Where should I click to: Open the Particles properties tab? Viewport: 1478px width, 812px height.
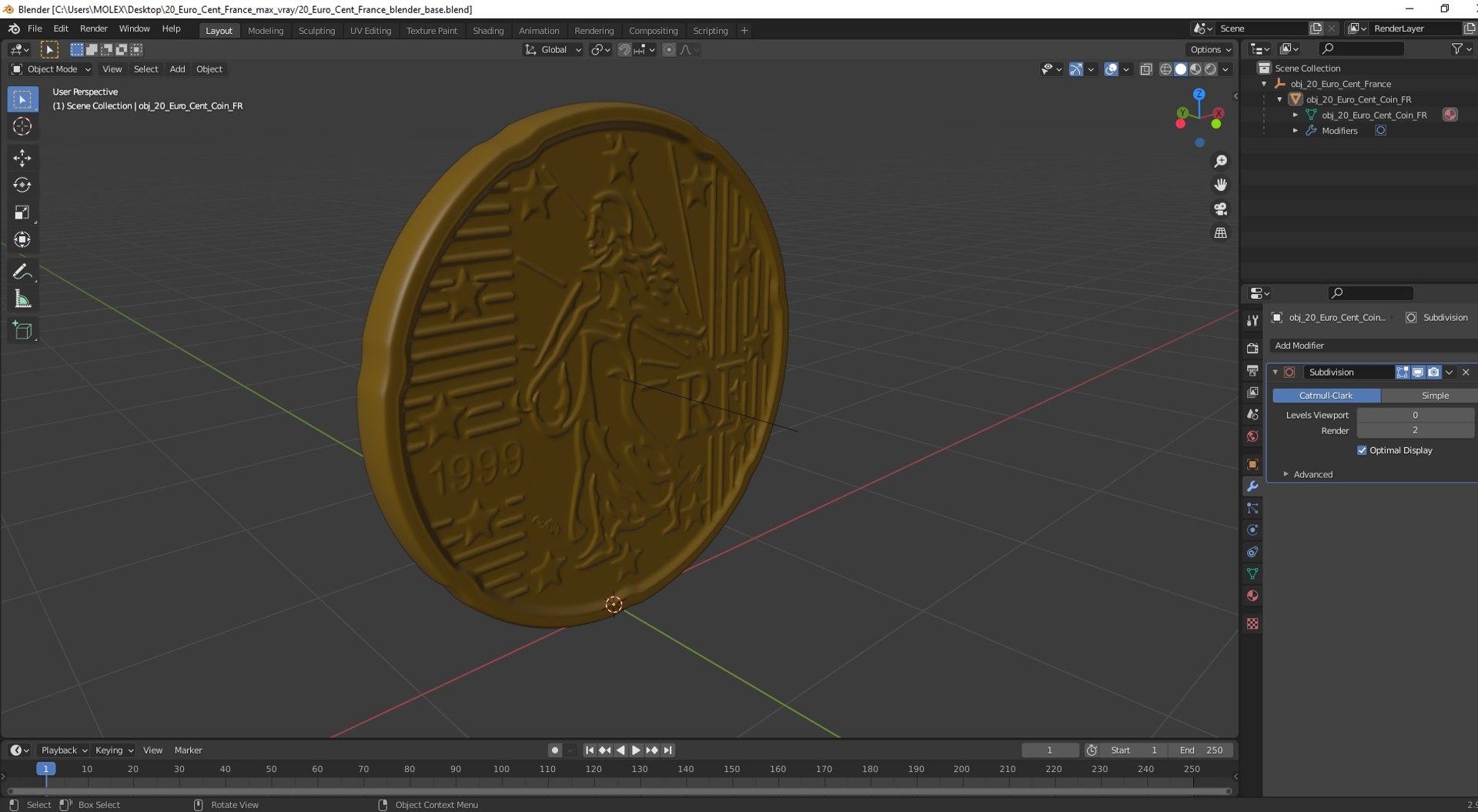pos(1252,508)
